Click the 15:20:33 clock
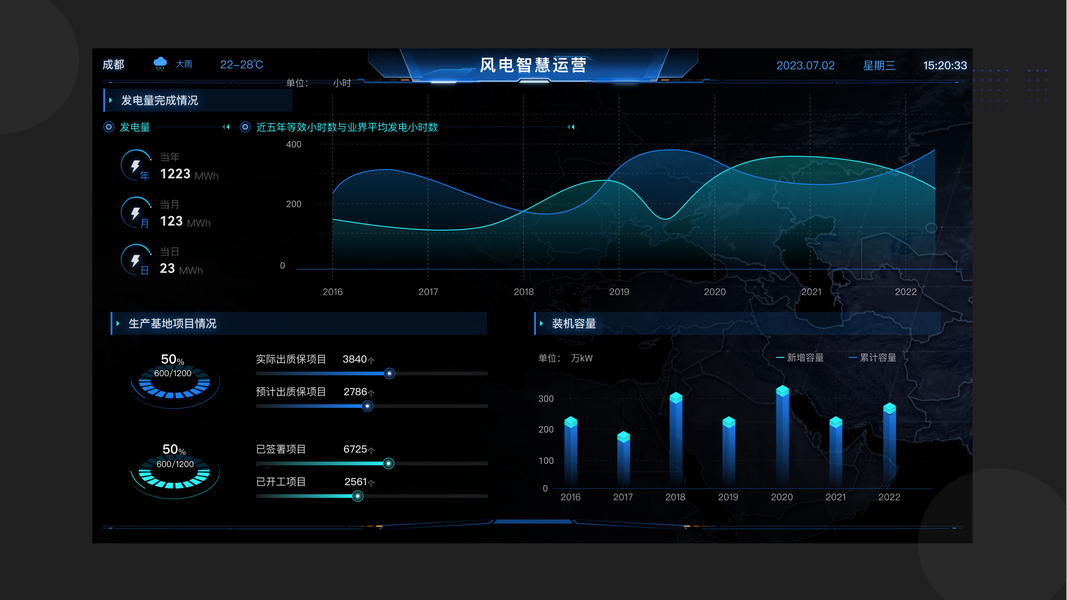The image size is (1067, 600). point(945,65)
